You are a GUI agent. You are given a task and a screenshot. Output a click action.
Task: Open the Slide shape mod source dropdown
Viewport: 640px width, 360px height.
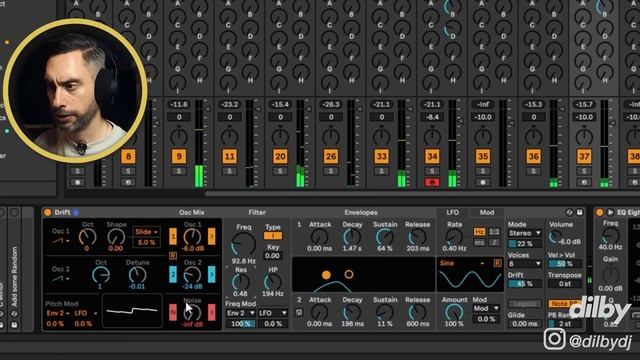point(146,232)
